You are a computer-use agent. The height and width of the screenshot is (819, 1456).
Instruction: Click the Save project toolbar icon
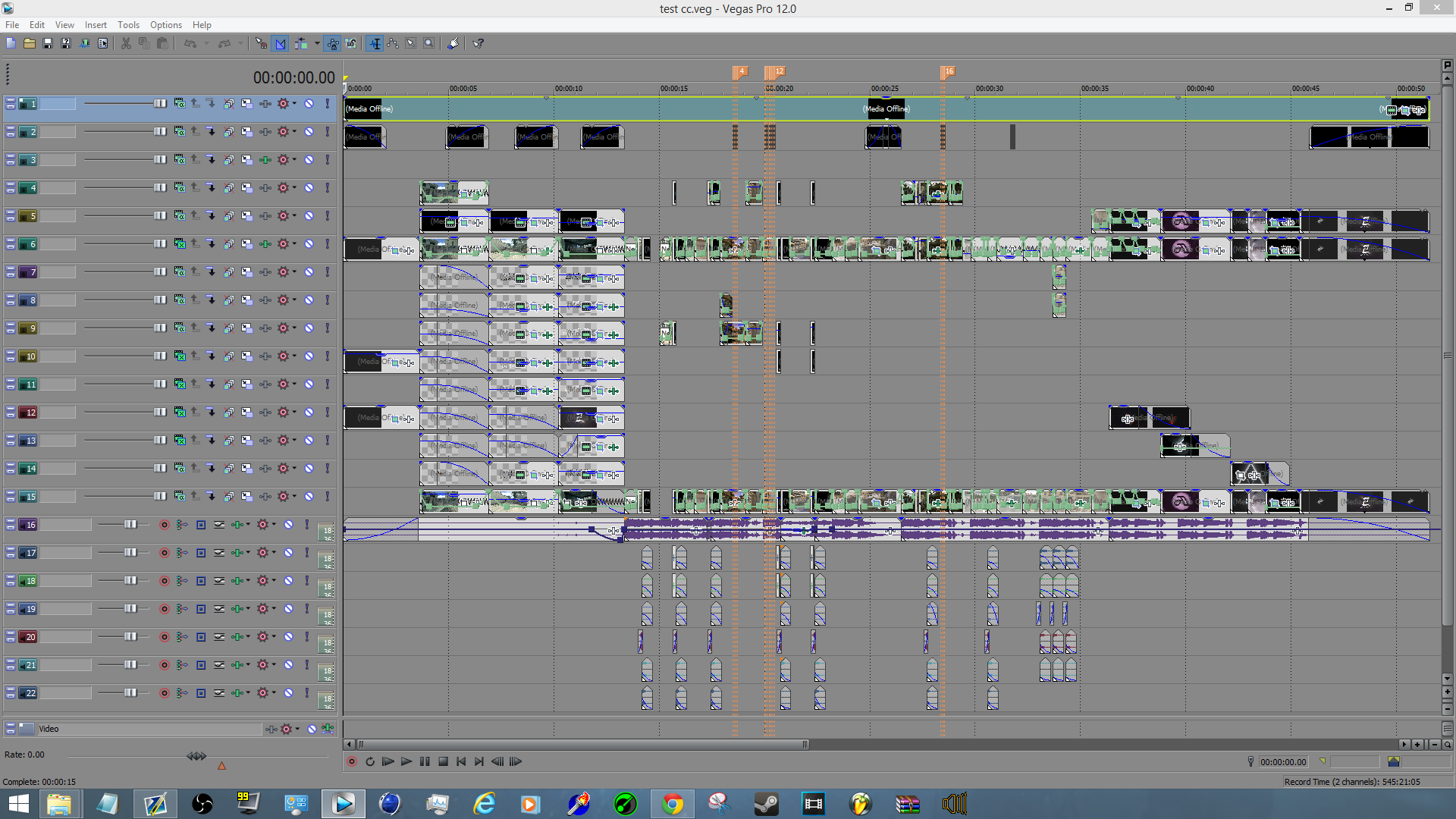click(47, 43)
